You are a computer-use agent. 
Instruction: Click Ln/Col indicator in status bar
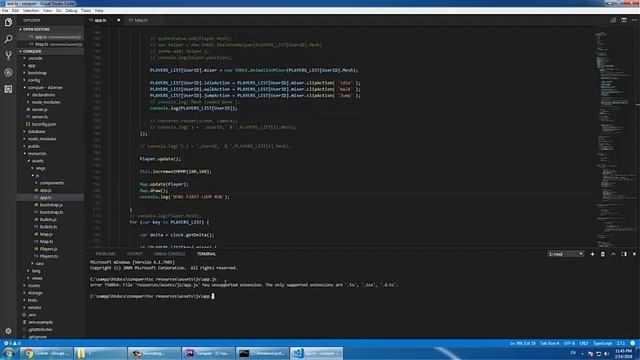pos(523,343)
